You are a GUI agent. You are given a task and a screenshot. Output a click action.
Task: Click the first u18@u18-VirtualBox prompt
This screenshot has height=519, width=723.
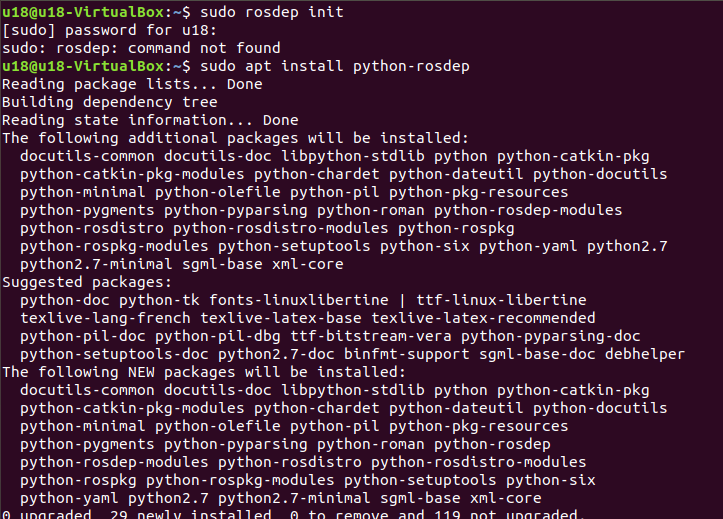(x=96, y=12)
